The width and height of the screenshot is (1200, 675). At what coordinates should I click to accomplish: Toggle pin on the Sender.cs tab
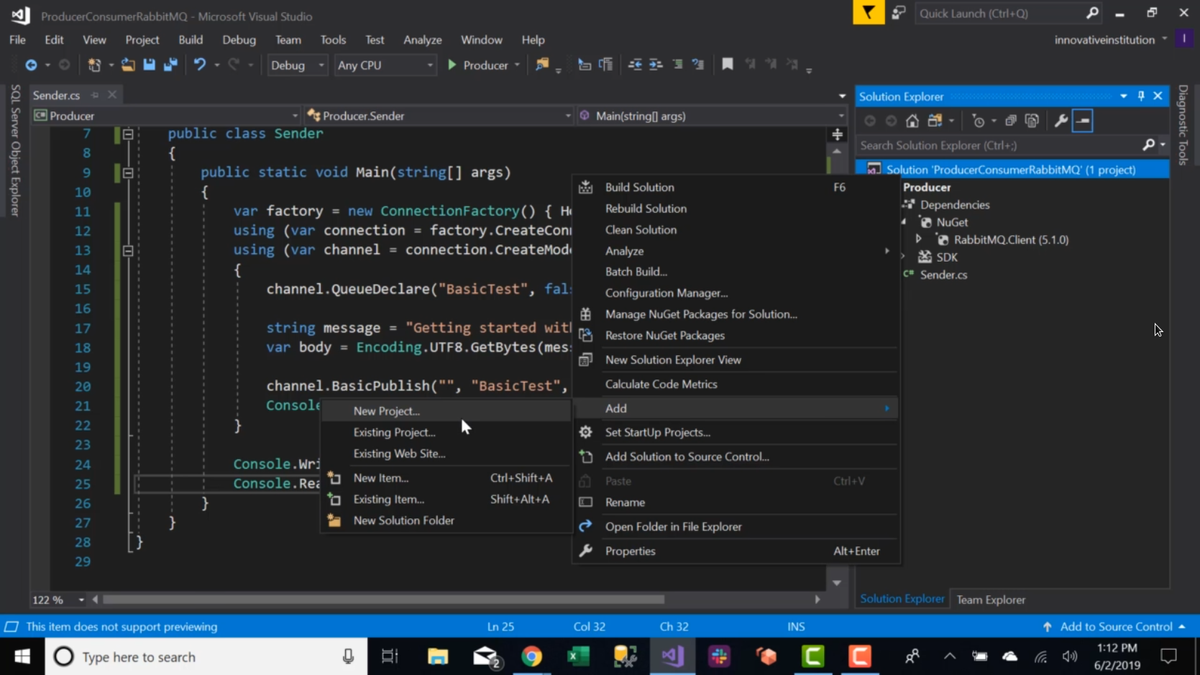[95, 96]
